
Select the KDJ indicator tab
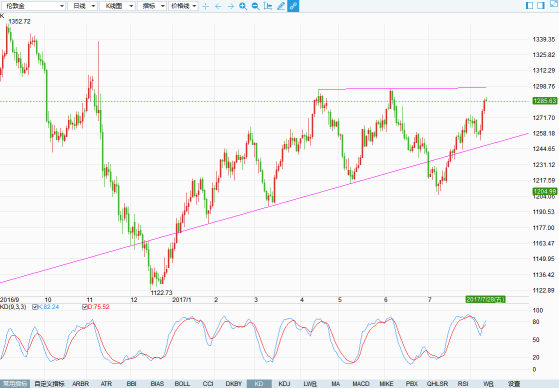click(284, 384)
